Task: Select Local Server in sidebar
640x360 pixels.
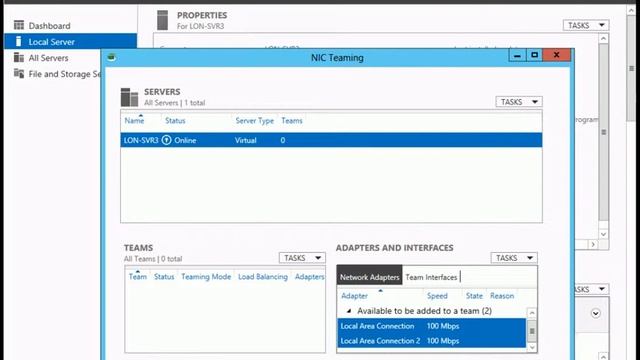Action: pyautogui.click(x=70, y=42)
